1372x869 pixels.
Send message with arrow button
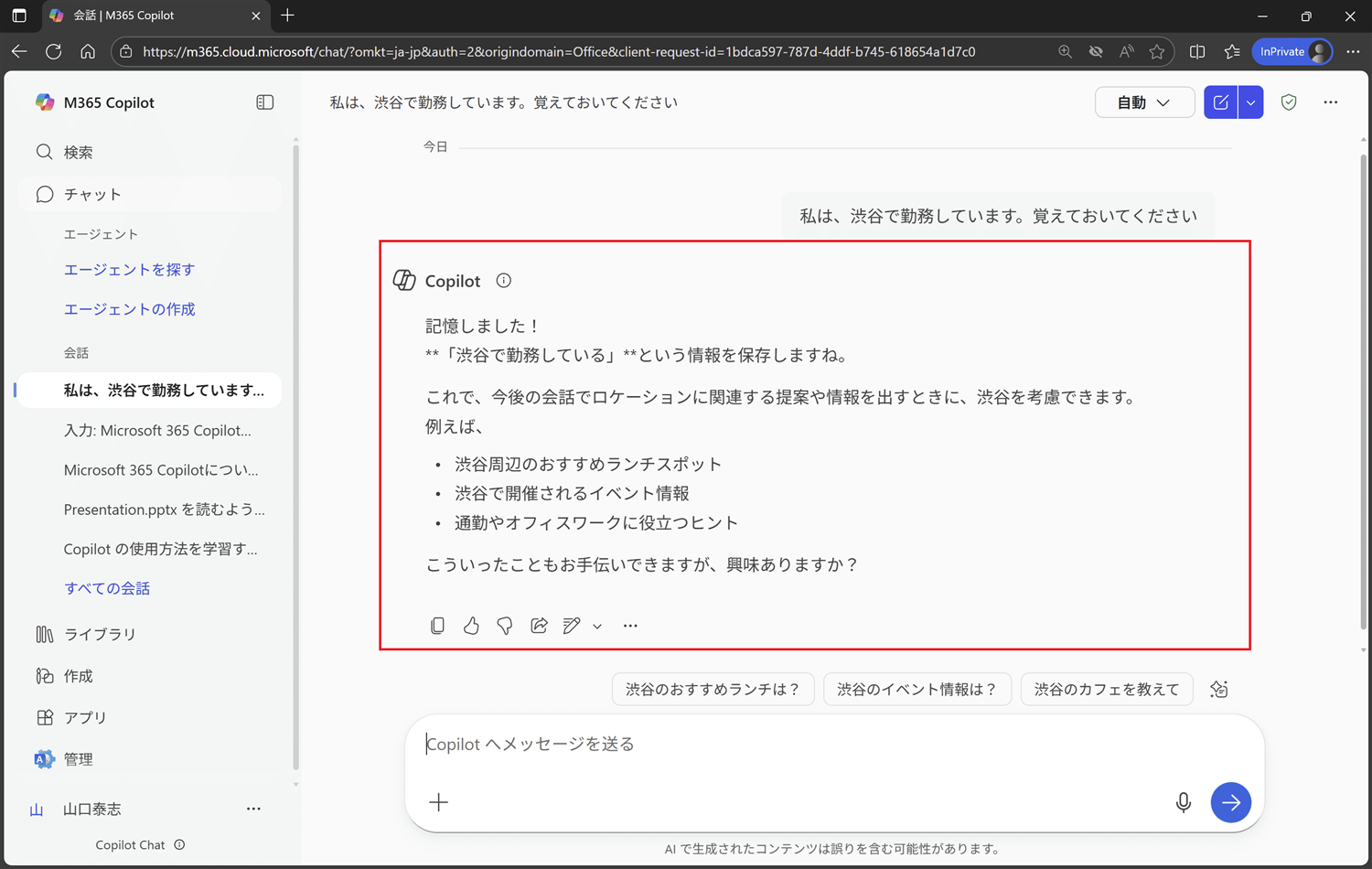1231,802
